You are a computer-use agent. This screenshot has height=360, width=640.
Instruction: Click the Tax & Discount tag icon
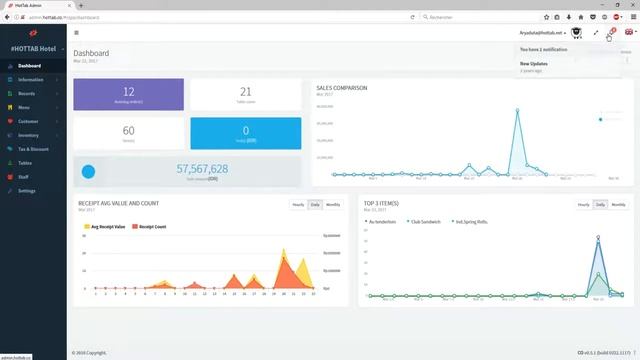pos(10,149)
